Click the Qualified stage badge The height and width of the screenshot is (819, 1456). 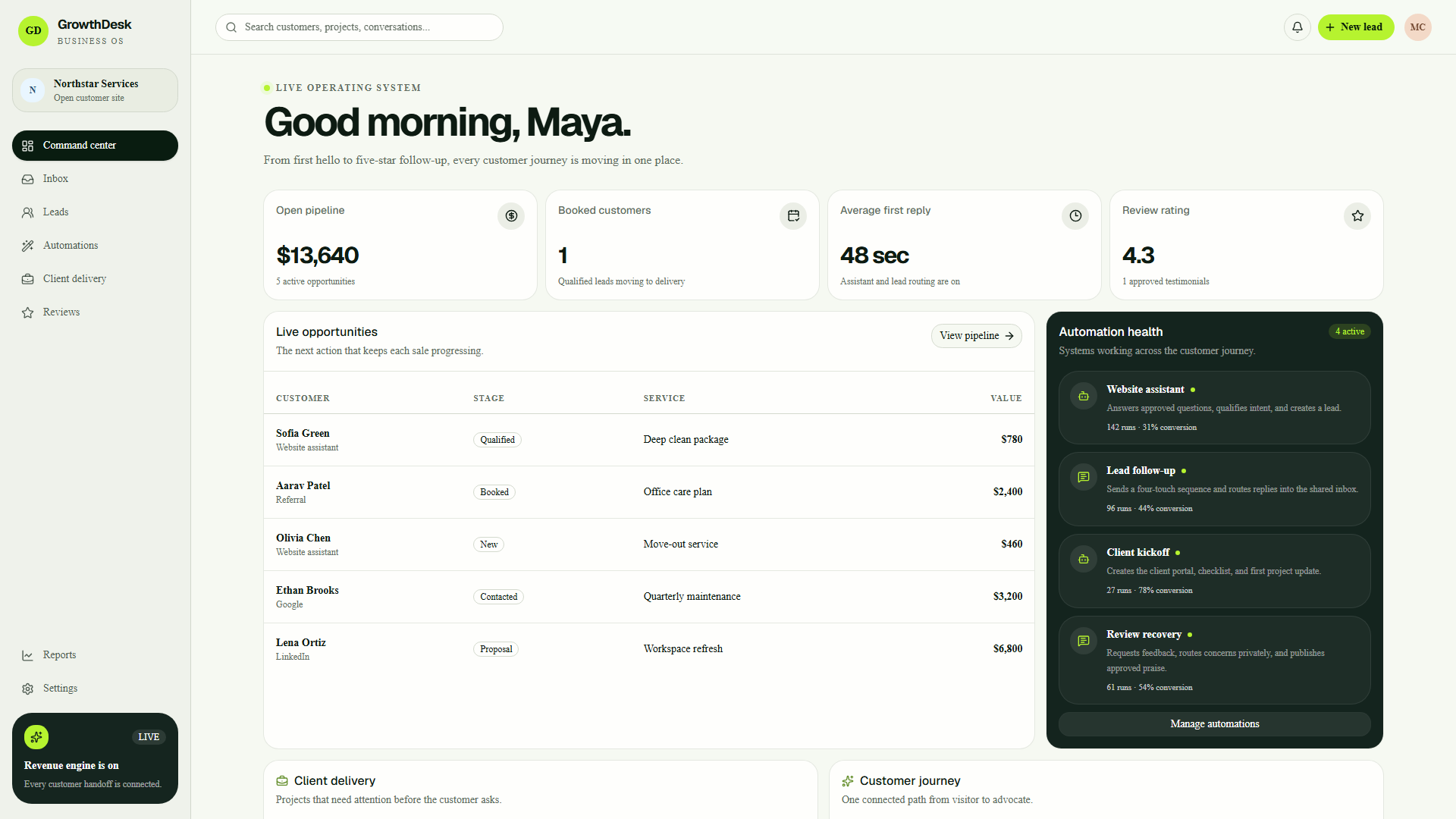click(497, 440)
